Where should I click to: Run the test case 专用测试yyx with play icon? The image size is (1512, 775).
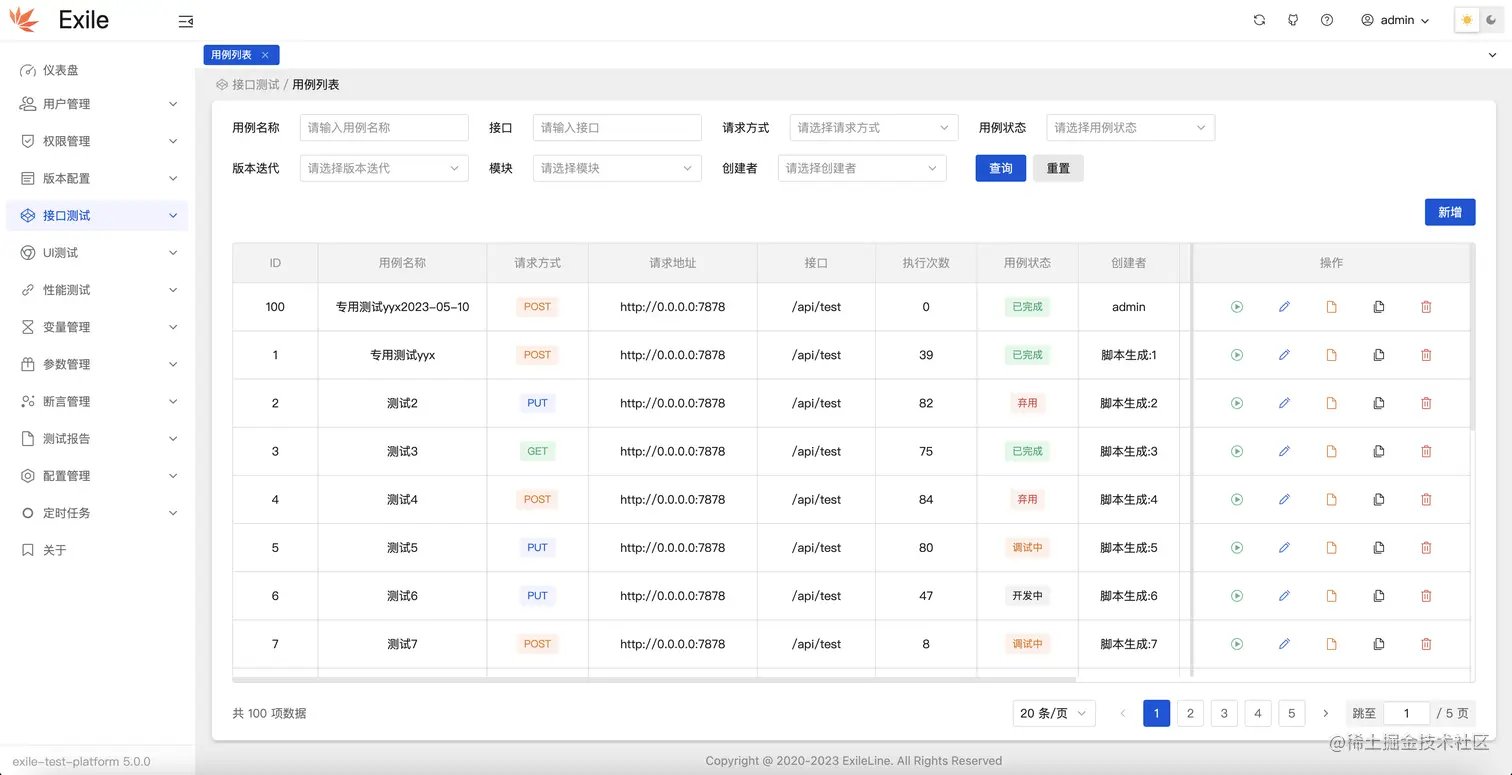click(1237, 354)
